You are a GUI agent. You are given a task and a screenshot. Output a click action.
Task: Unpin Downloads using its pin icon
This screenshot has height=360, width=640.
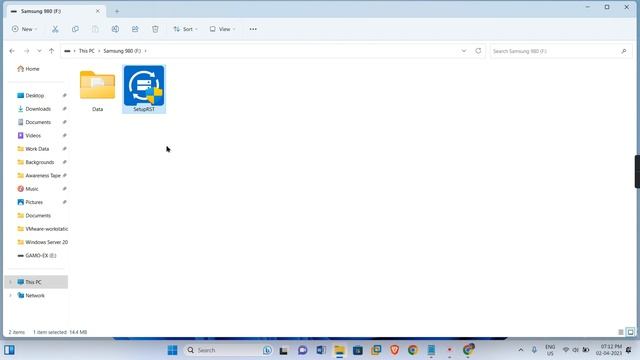64,109
